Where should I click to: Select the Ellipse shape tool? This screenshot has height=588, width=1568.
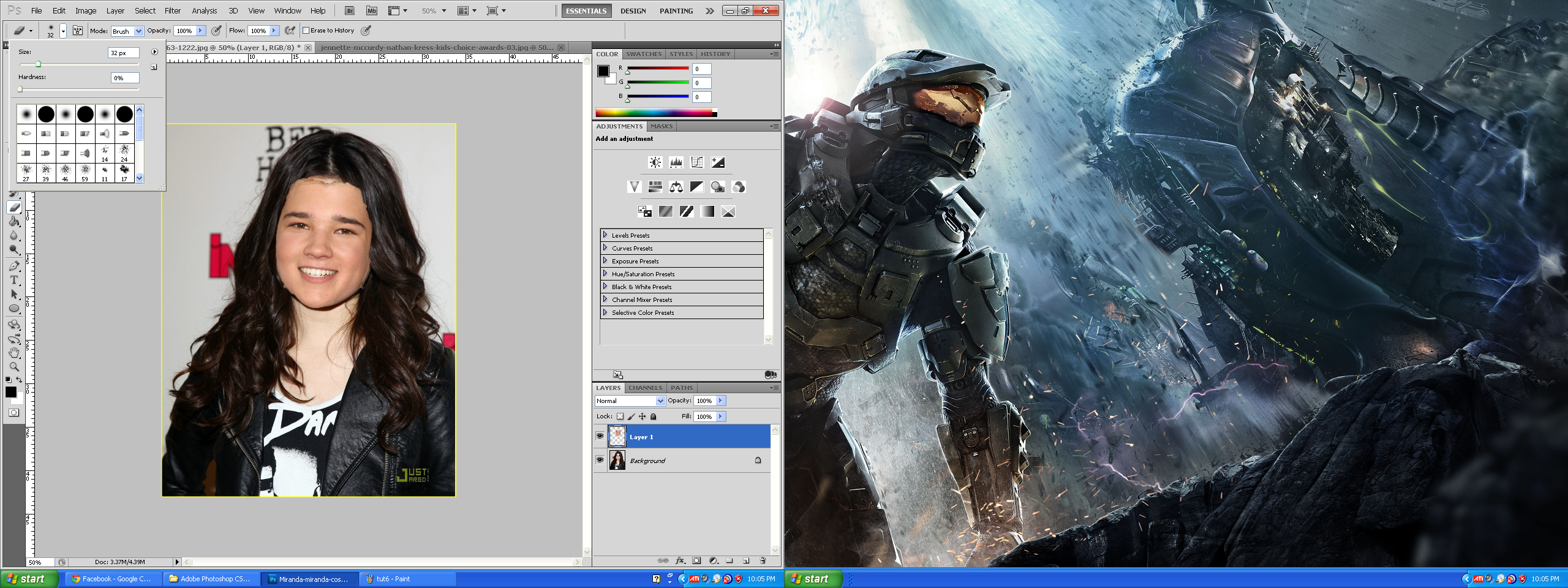14,309
